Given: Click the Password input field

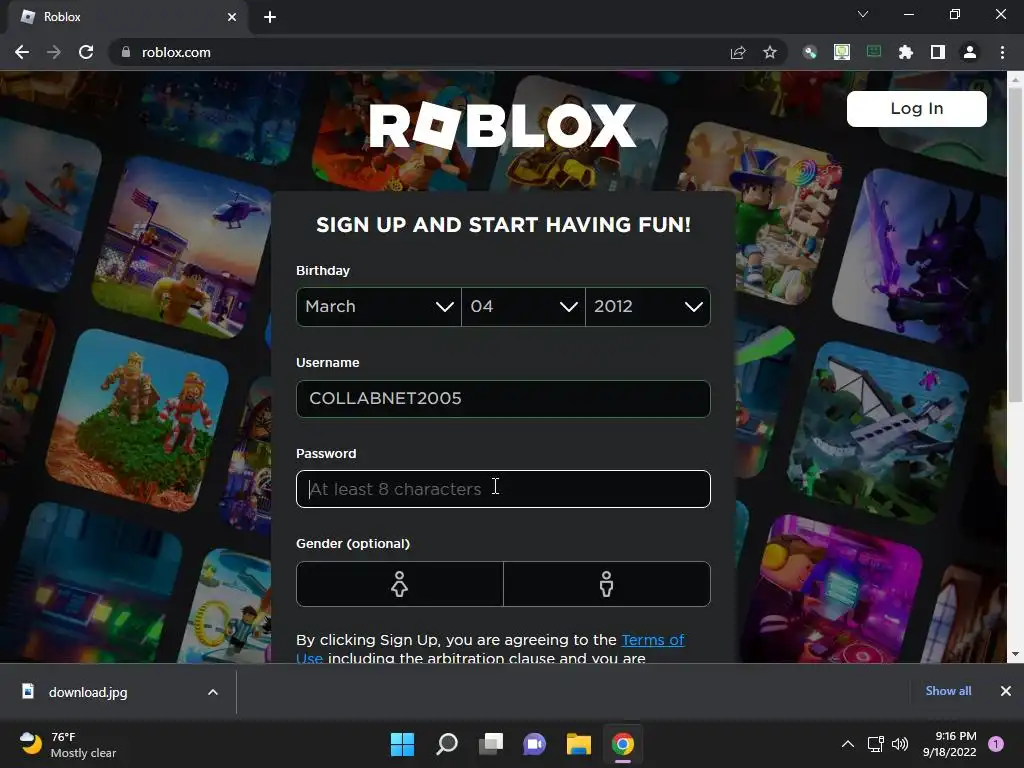Looking at the screenshot, I should click(503, 488).
